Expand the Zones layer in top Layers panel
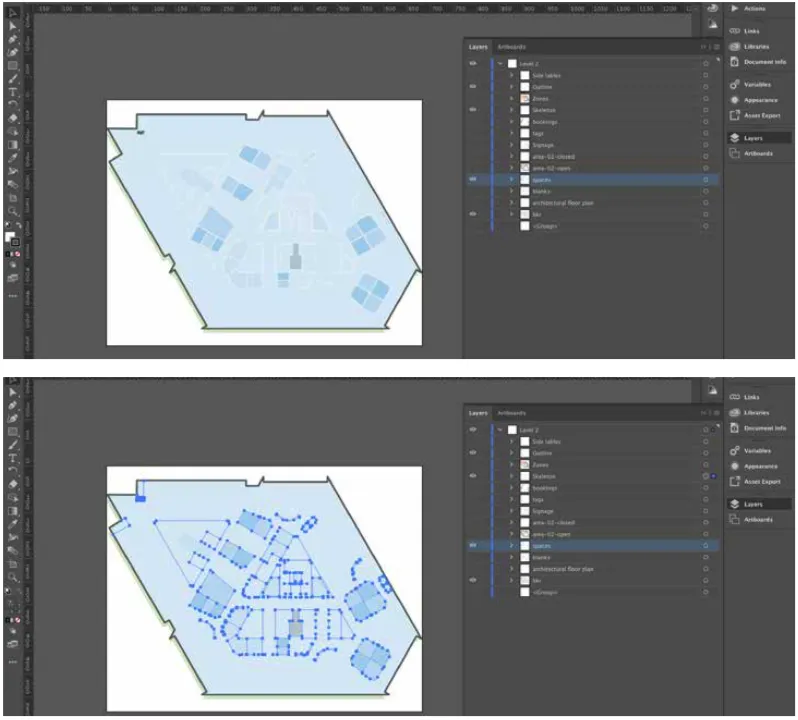This screenshot has height=720, width=798. pos(511,98)
